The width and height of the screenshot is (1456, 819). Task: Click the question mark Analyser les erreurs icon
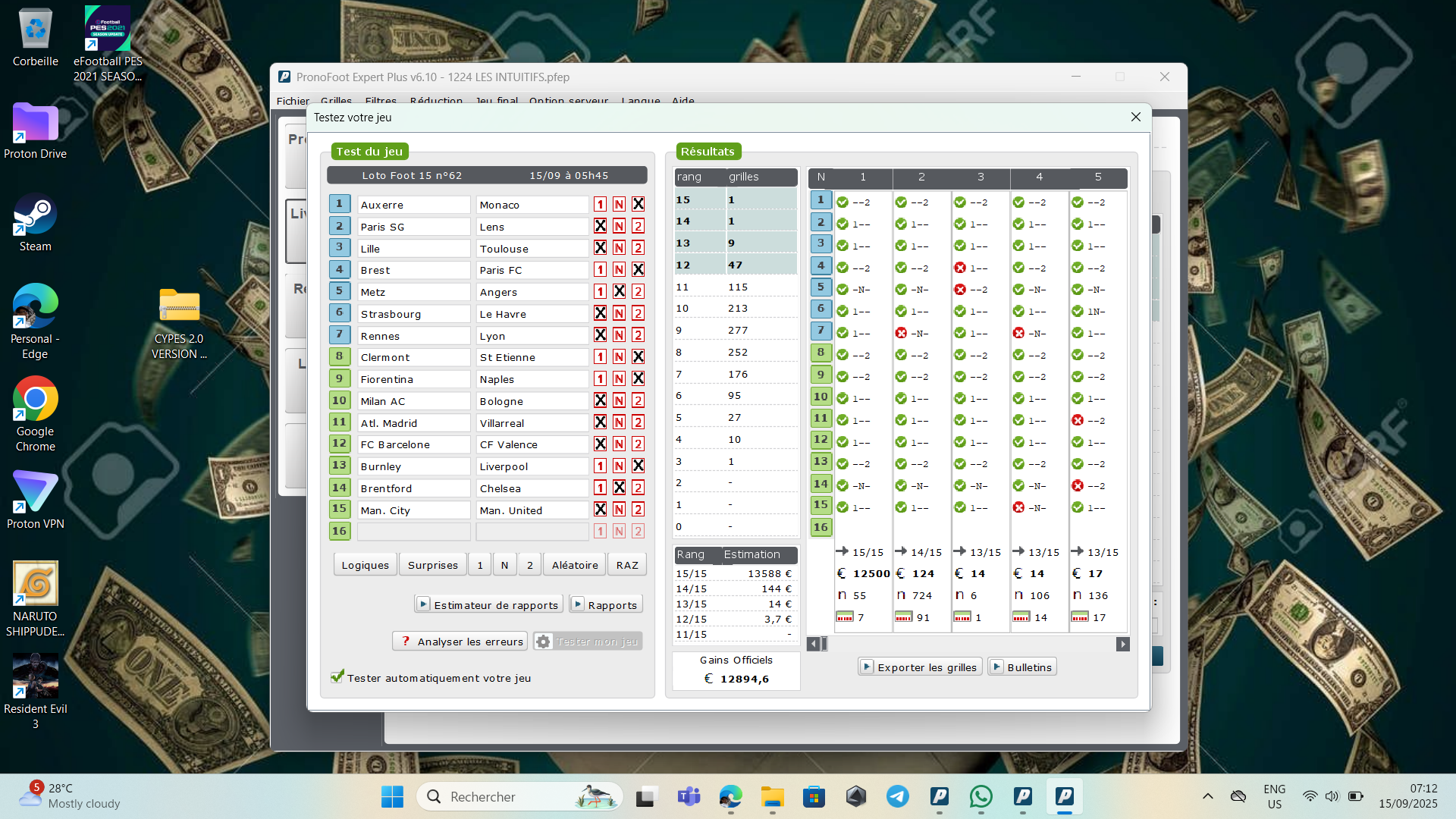tap(406, 642)
